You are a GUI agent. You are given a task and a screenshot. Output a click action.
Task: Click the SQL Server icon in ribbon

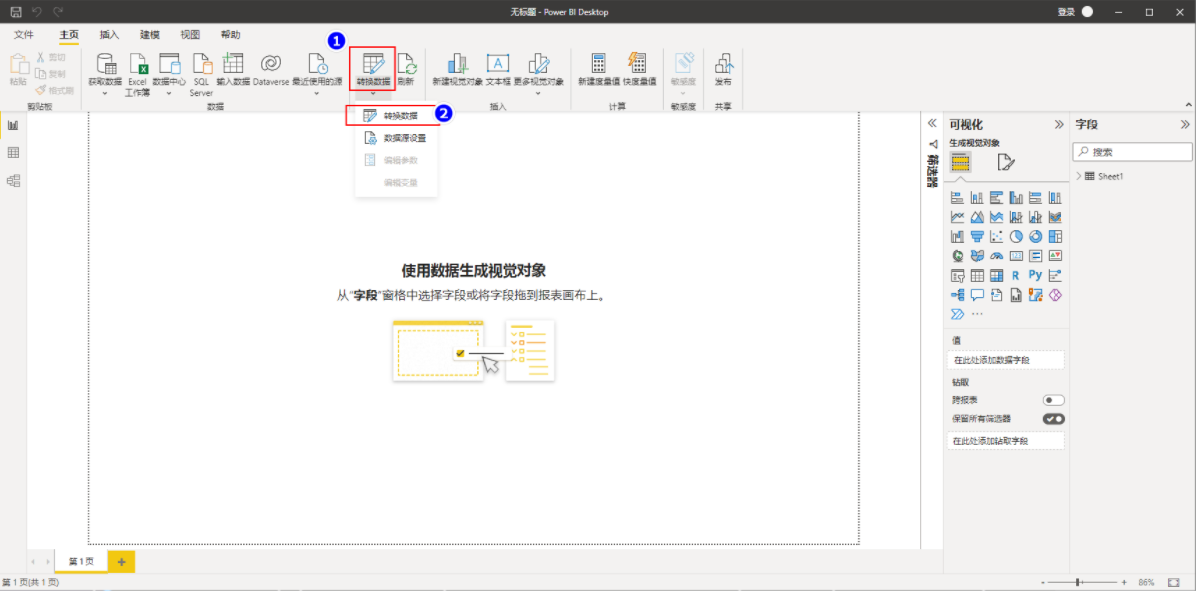201,73
